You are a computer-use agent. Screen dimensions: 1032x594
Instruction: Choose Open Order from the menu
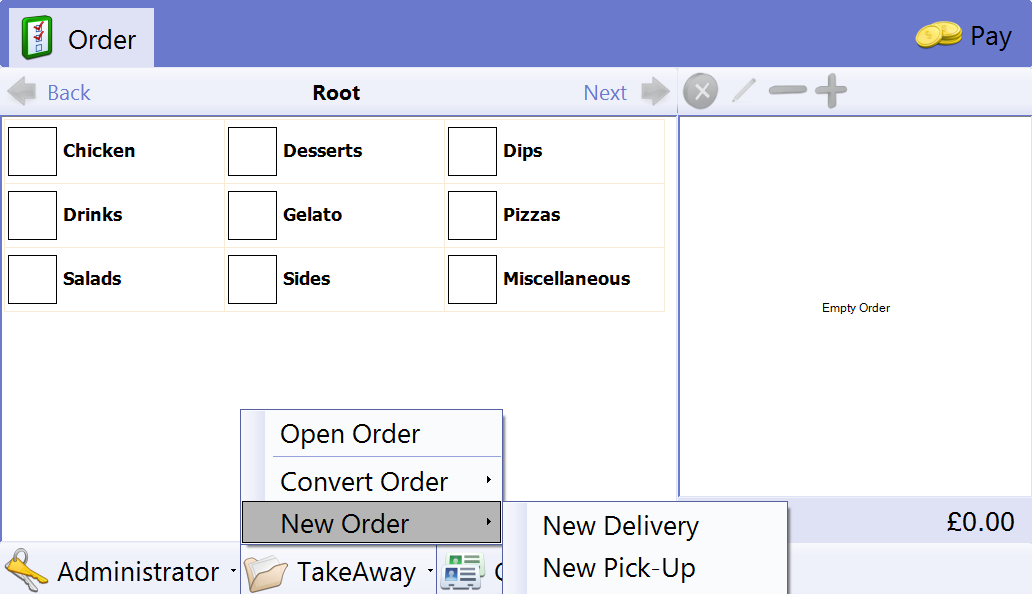(350, 434)
